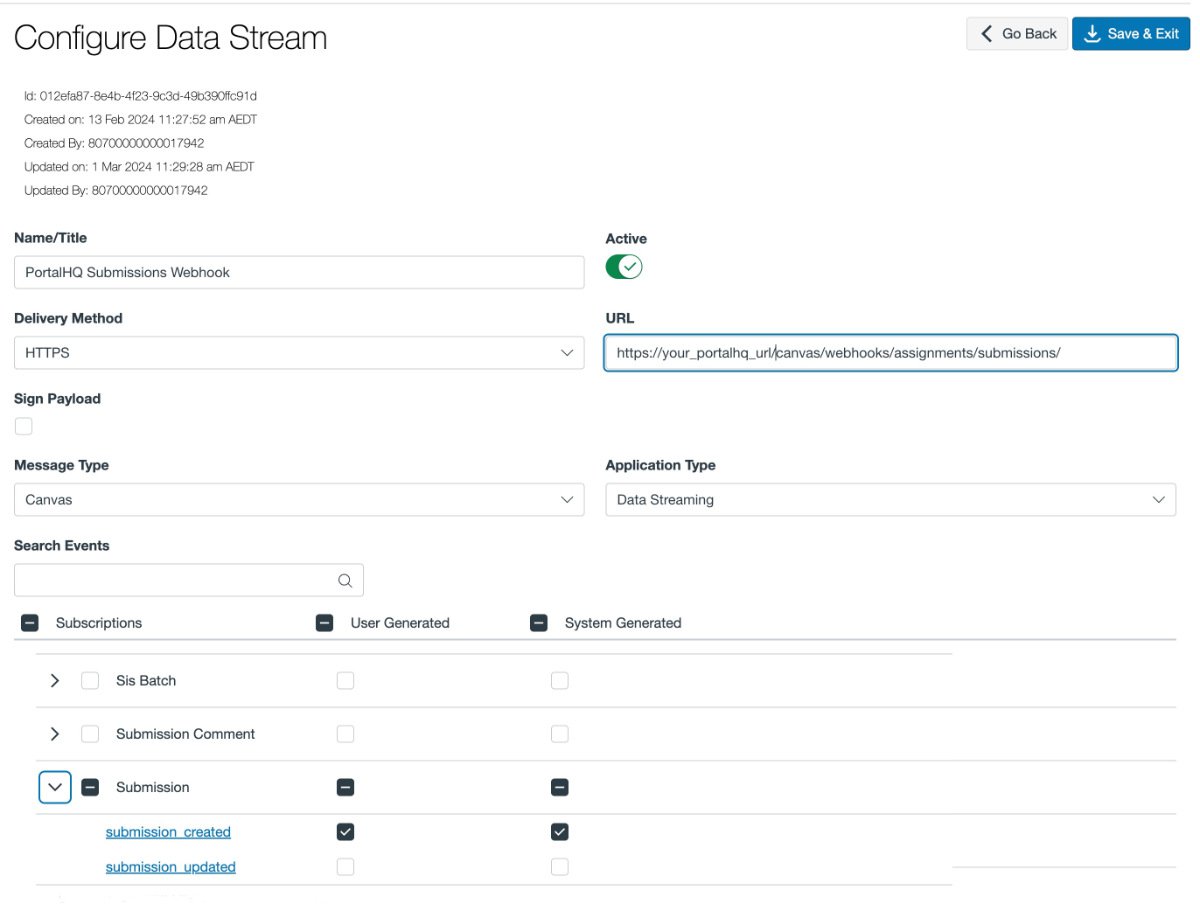Screen dimensions: 1200x911
Task: Click the URL input field
Action: click(x=890, y=353)
